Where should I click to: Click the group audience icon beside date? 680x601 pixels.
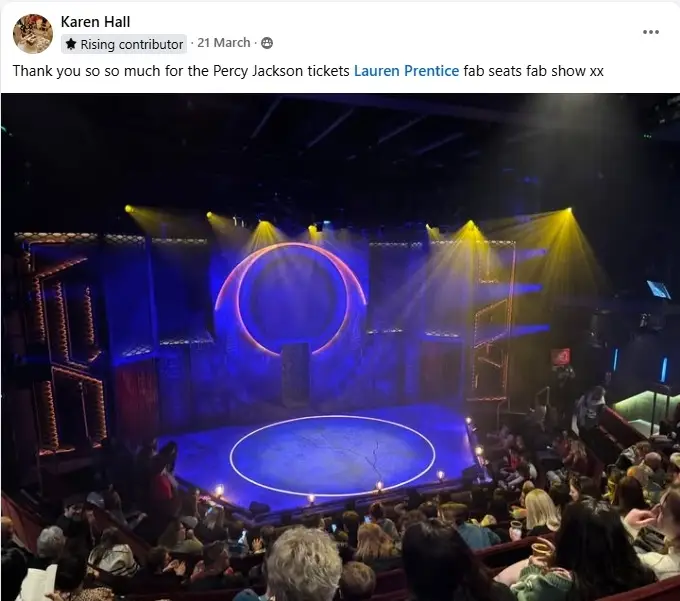[267, 43]
